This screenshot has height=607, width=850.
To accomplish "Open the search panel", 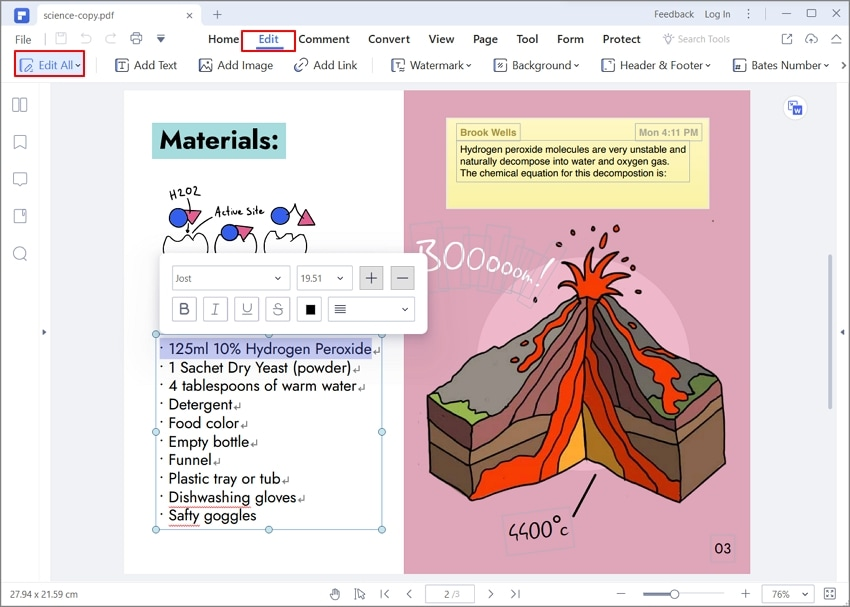I will point(20,254).
